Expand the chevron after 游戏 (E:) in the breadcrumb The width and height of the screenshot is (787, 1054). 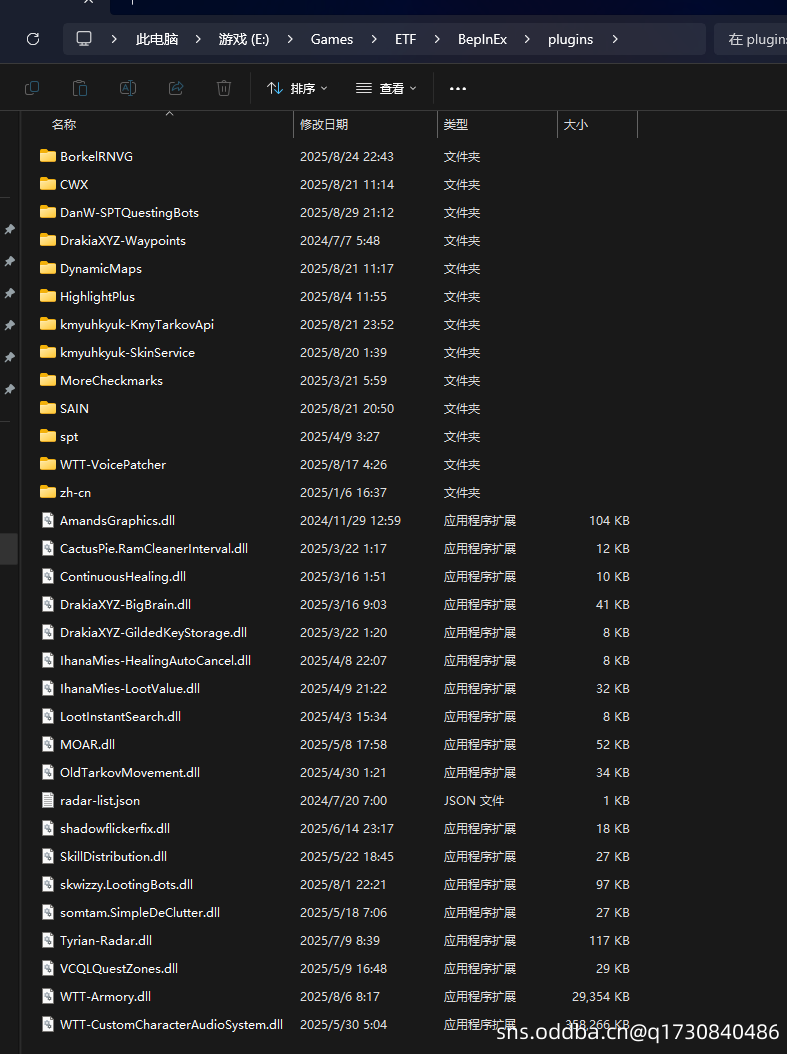(290, 39)
